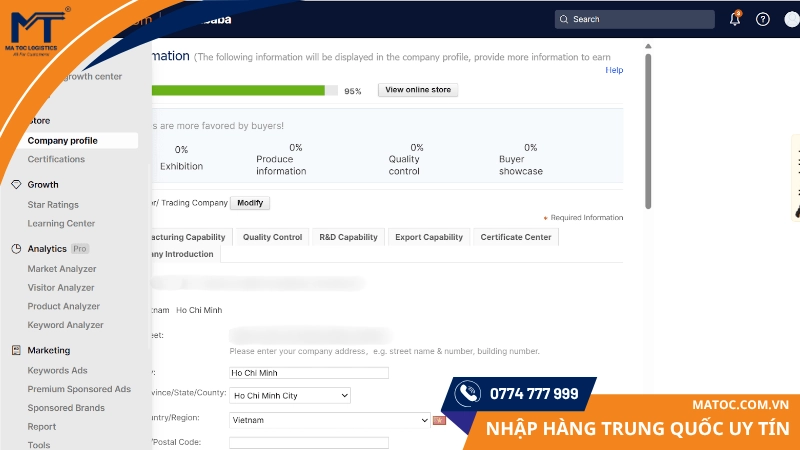Click the Produce information 0% item
The image size is (800, 450).
(x=281, y=159)
